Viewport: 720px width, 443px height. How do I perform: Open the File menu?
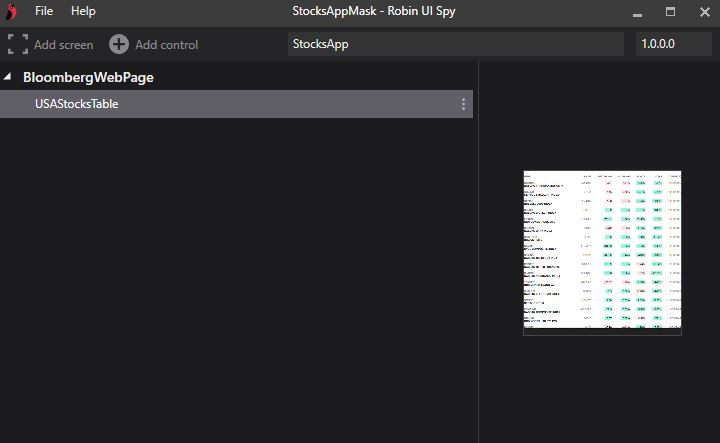pyautogui.click(x=44, y=11)
